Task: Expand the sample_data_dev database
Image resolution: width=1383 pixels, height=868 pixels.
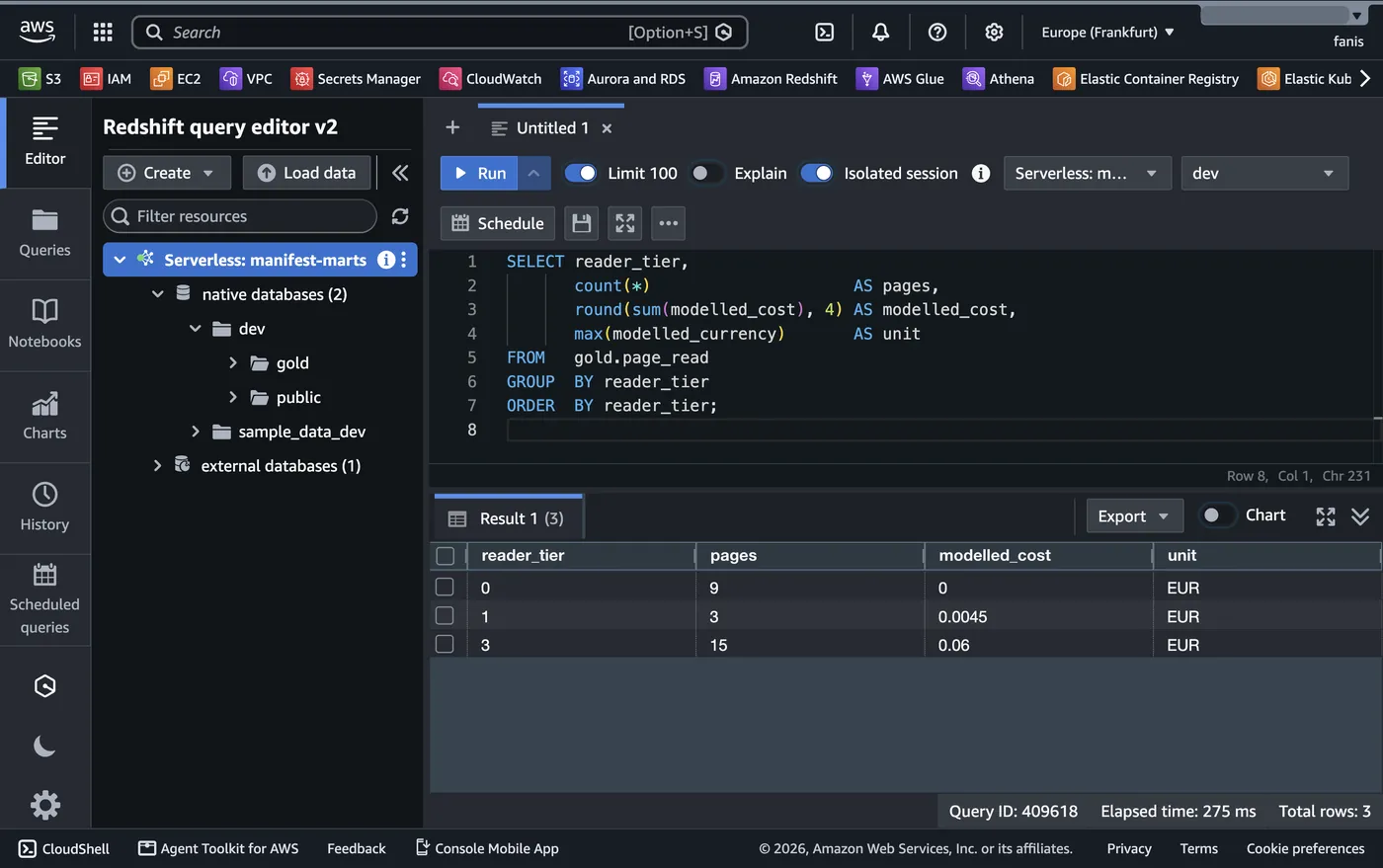Action: click(196, 432)
